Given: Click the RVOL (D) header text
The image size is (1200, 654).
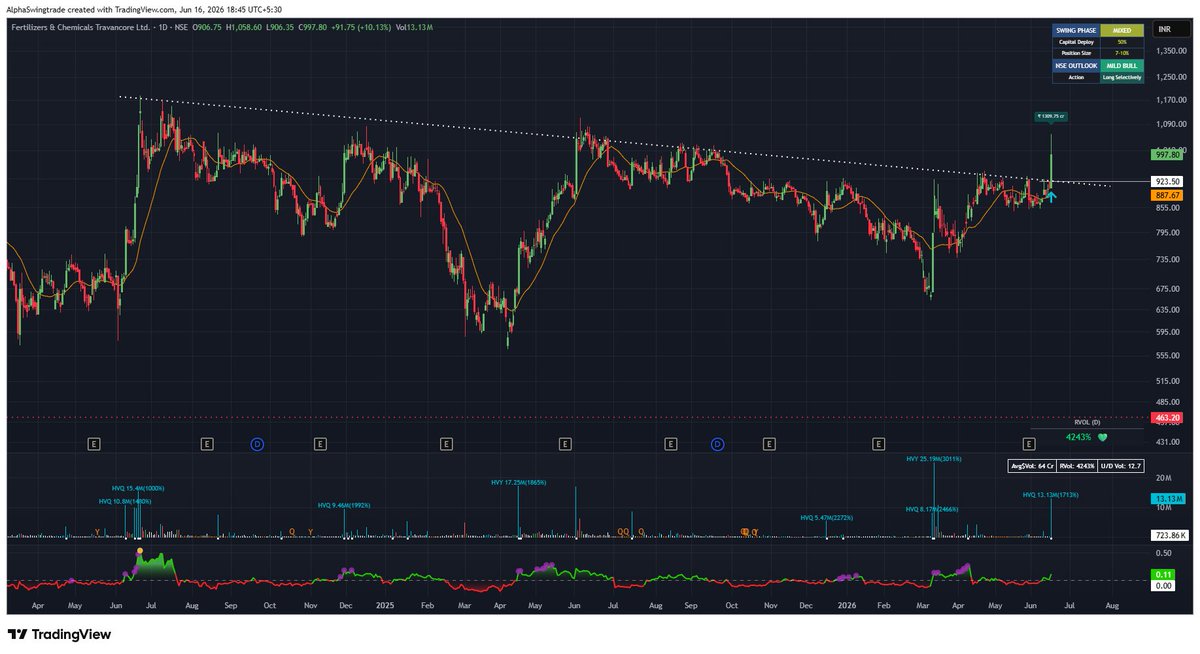Looking at the screenshot, I should pos(1087,423).
